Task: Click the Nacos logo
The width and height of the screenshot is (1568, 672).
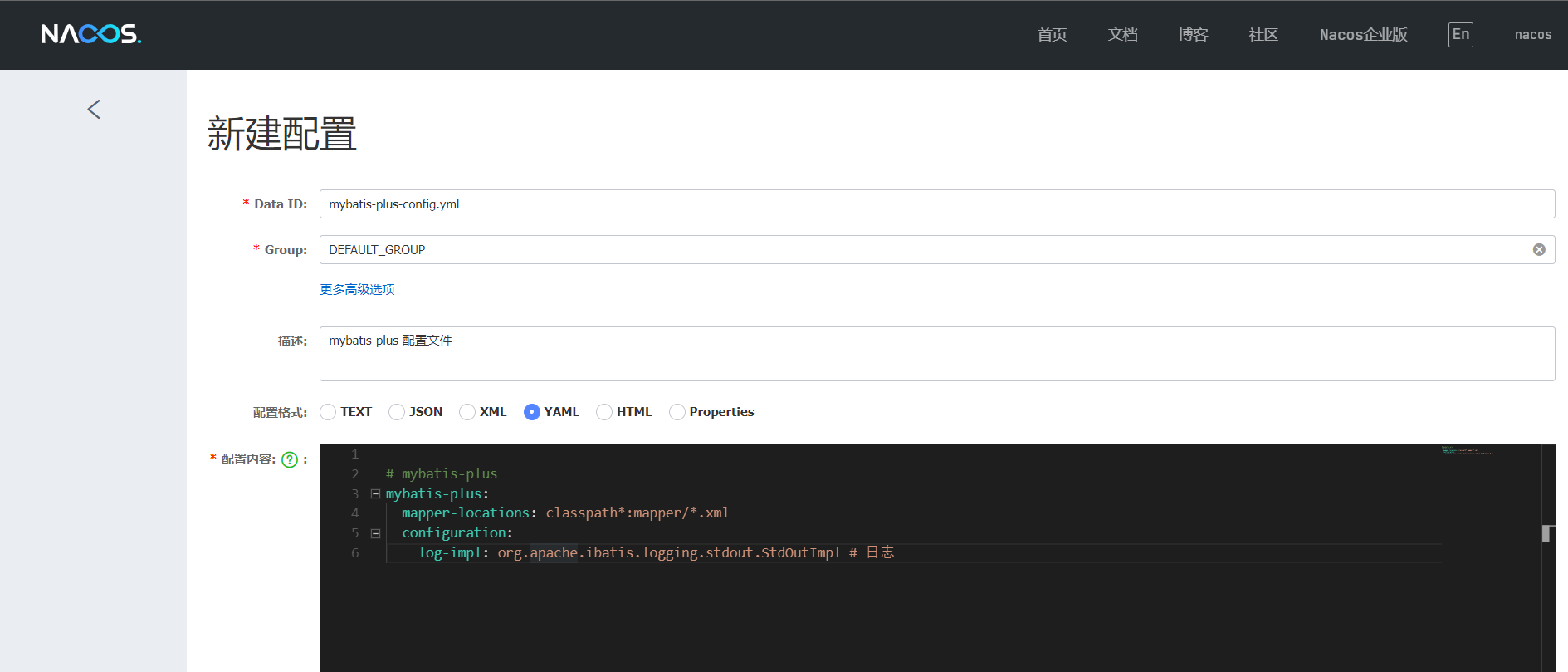Action: [91, 34]
